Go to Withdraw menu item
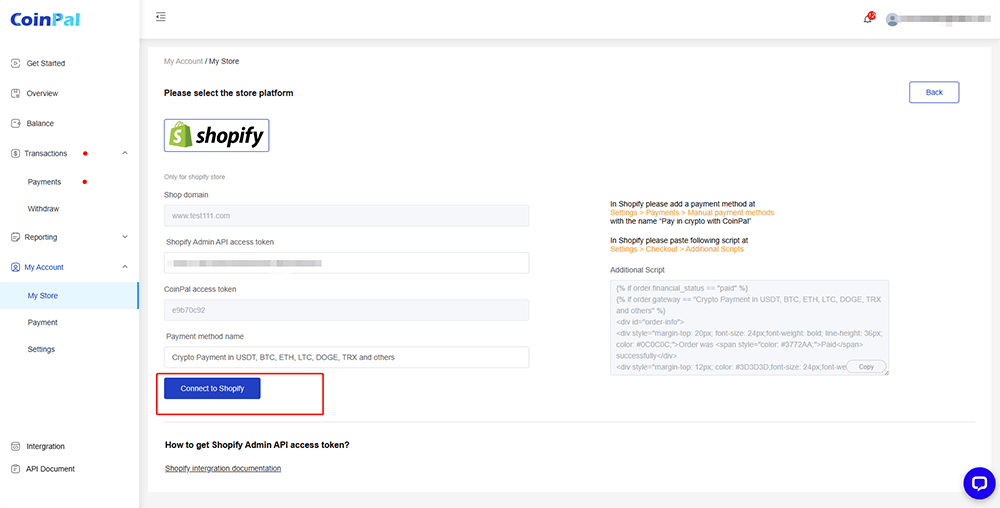1000x508 pixels. tap(43, 208)
